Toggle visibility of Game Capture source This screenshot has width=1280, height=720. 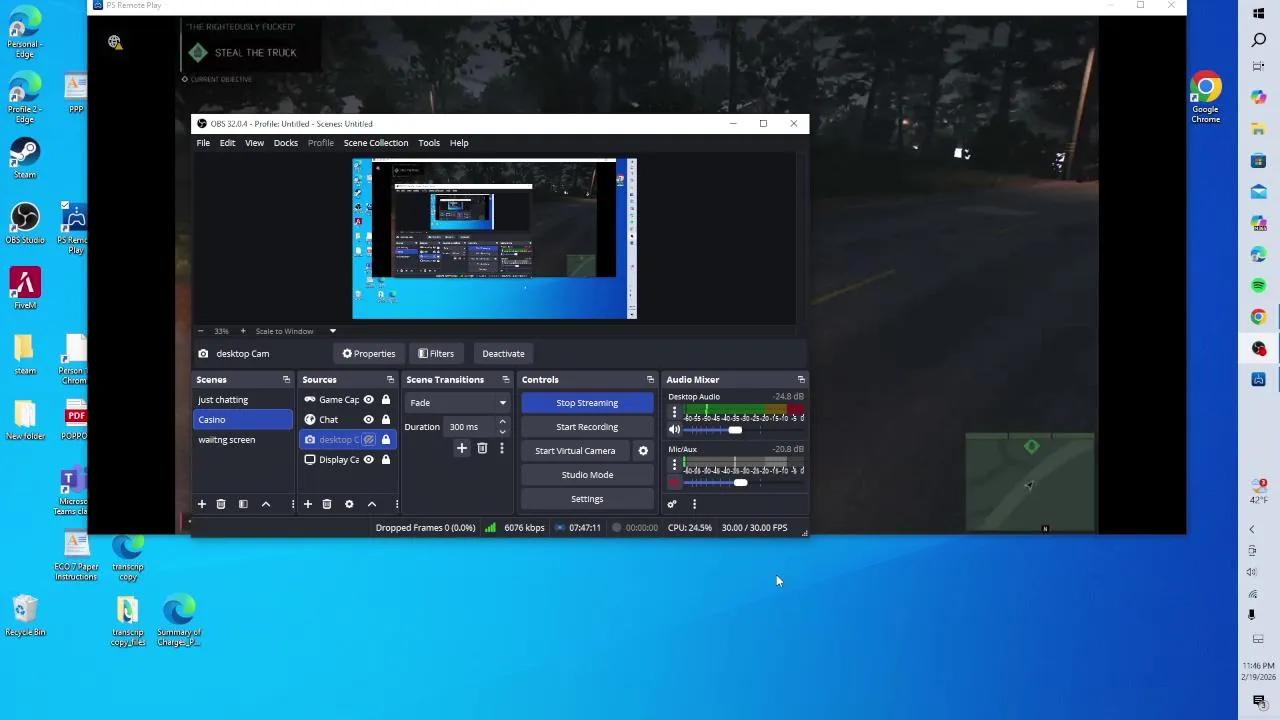368,400
